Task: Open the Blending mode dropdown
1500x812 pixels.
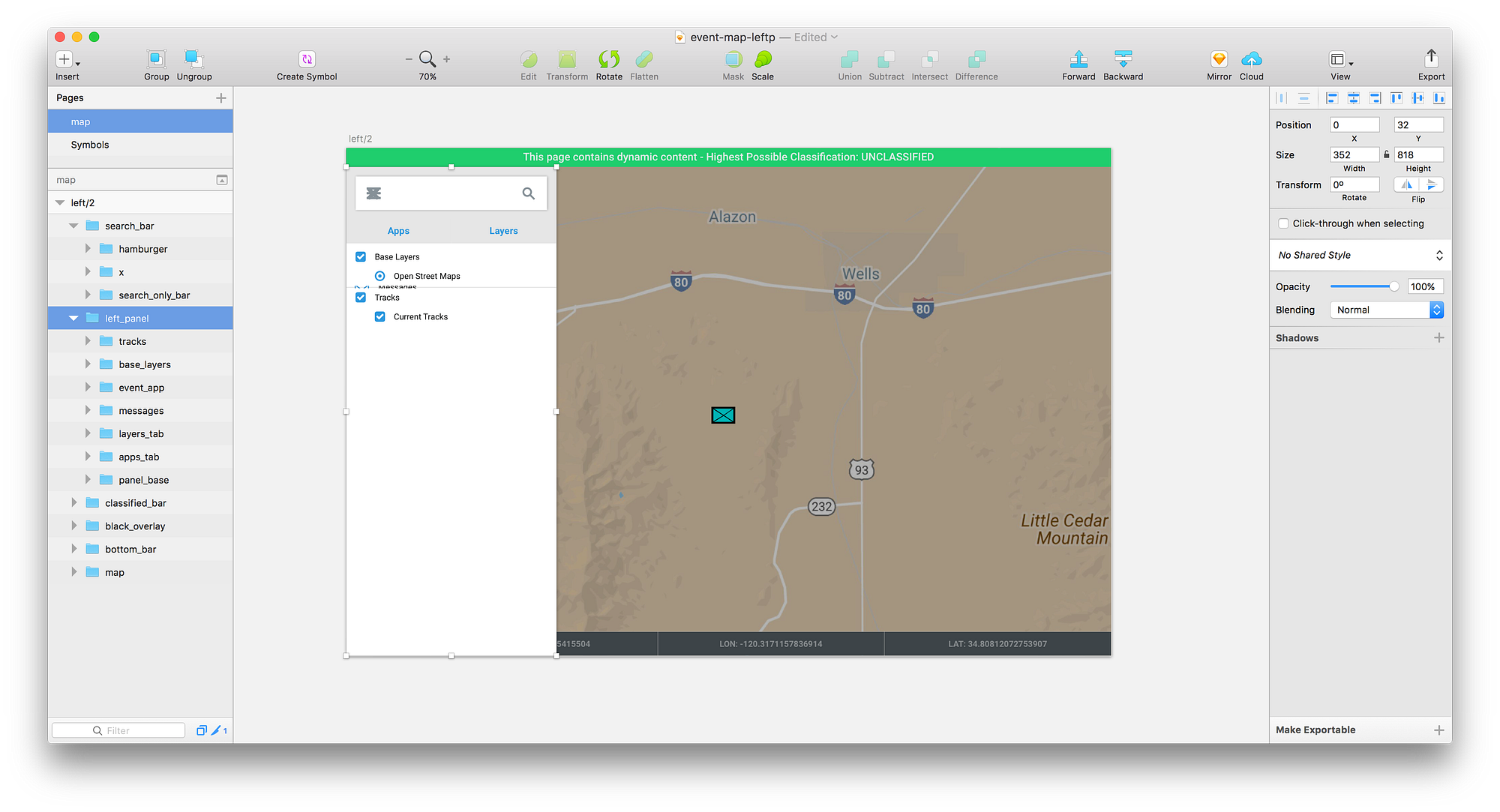Action: (x=1386, y=310)
